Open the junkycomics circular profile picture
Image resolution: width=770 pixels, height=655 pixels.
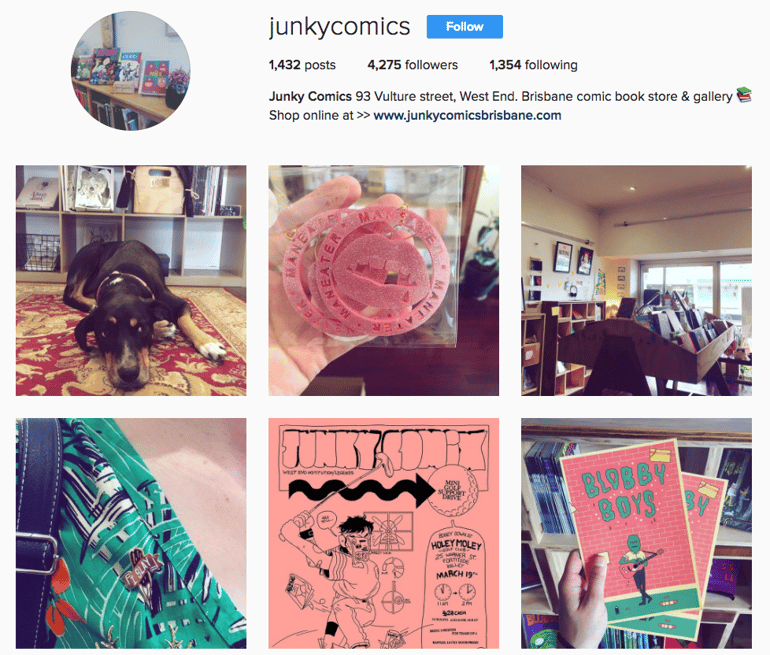pyautogui.click(x=131, y=71)
